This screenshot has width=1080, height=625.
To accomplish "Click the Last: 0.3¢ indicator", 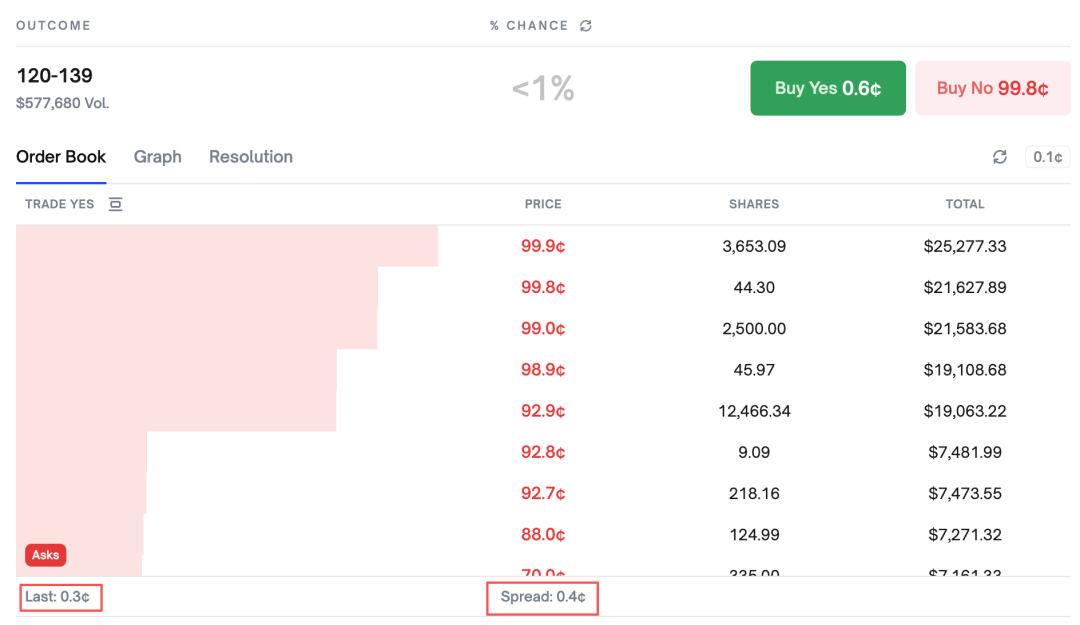I will [60, 597].
